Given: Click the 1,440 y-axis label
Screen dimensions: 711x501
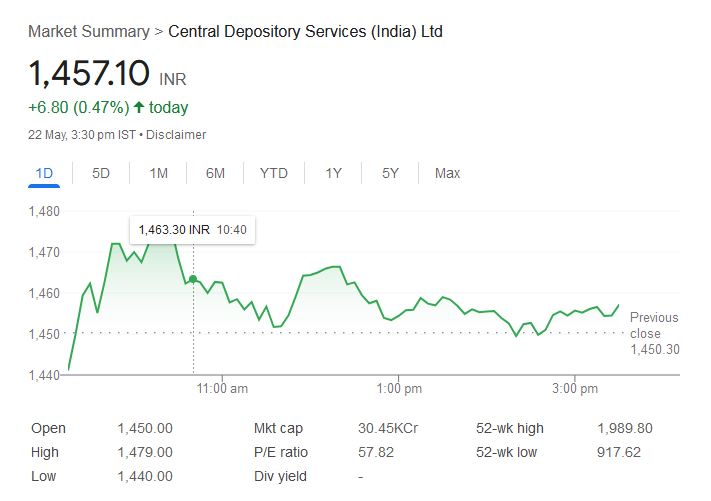Looking at the screenshot, I should point(44,375).
